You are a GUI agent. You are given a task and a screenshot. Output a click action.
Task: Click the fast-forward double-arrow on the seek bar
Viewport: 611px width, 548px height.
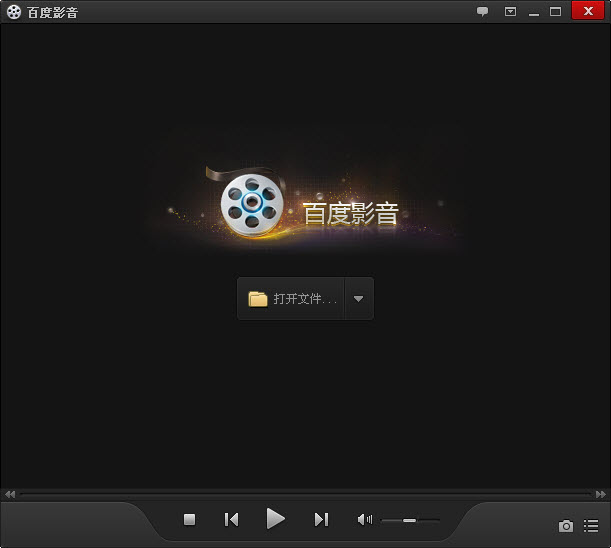pyautogui.click(x=601, y=495)
